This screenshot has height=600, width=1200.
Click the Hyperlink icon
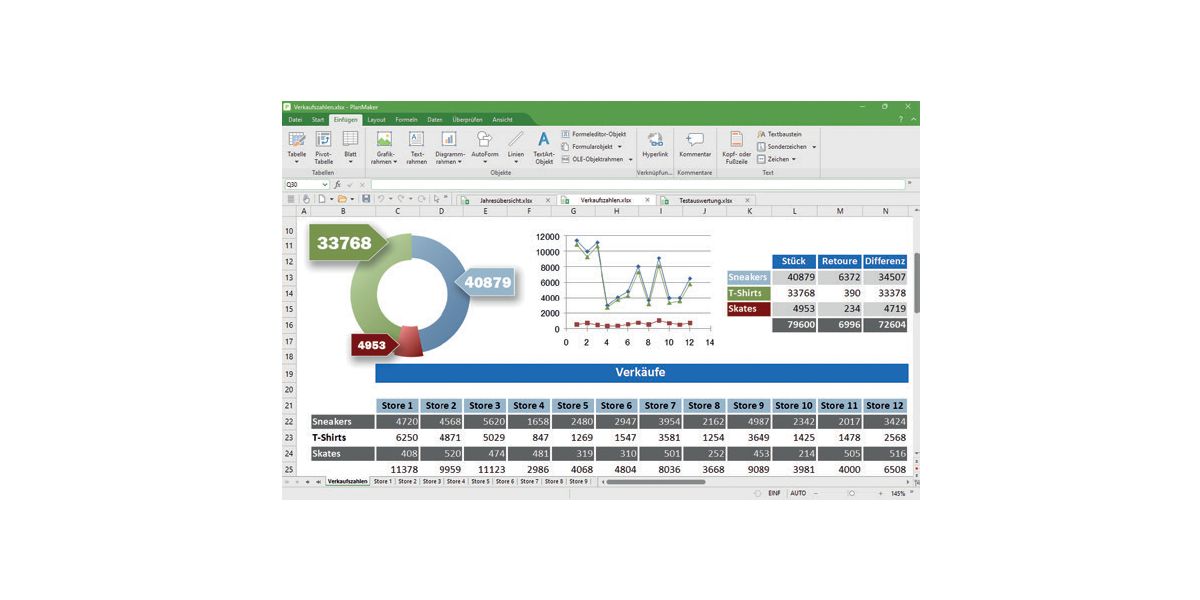pyautogui.click(x=655, y=144)
